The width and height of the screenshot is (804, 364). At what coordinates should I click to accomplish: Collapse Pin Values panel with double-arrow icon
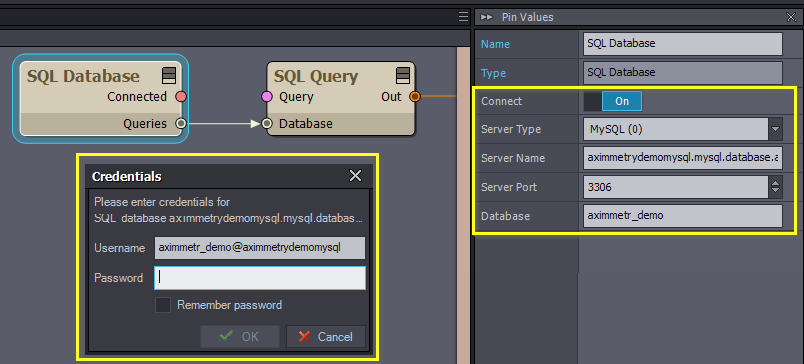[487, 17]
